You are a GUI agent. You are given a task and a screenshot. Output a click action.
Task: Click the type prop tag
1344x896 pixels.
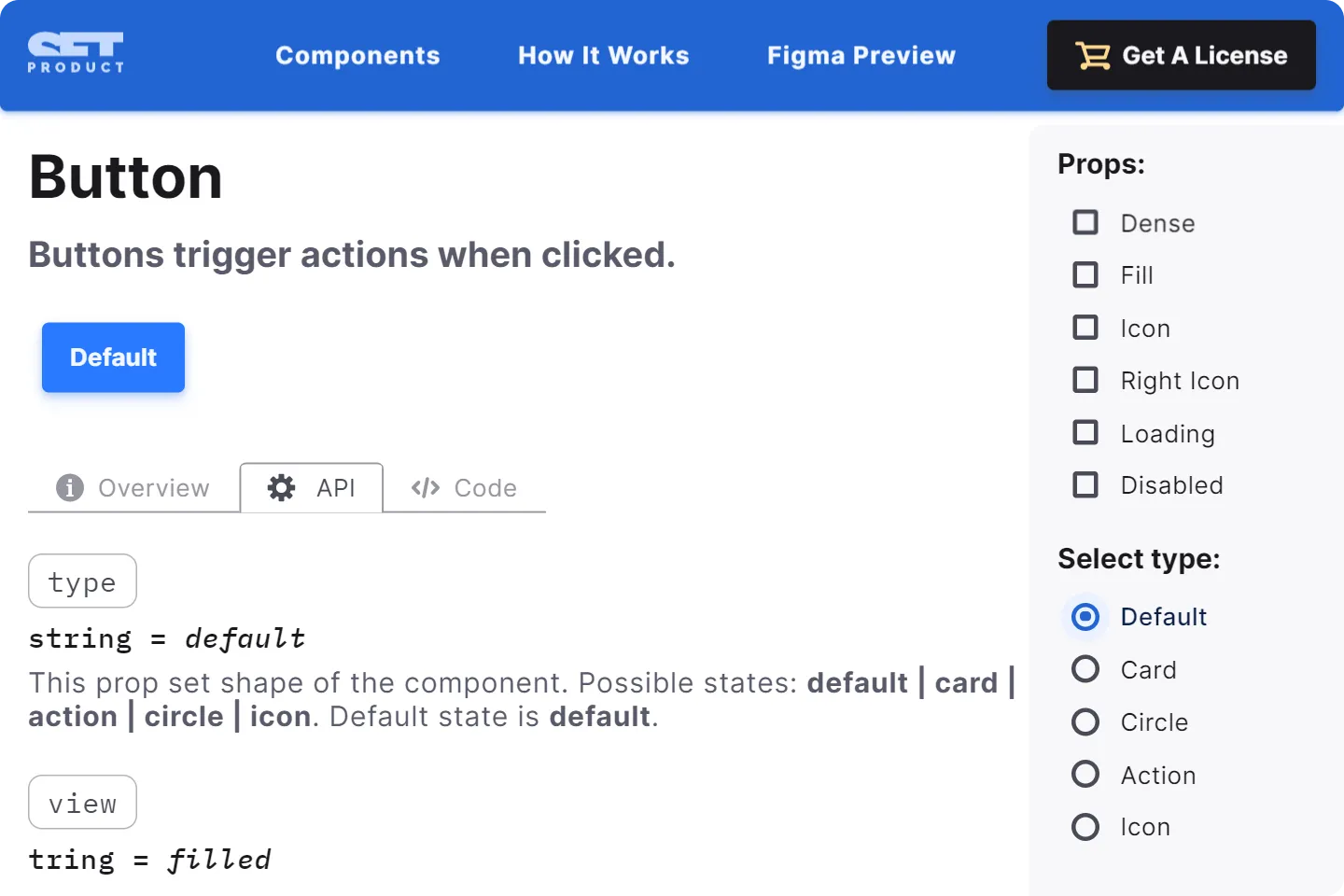(82, 581)
